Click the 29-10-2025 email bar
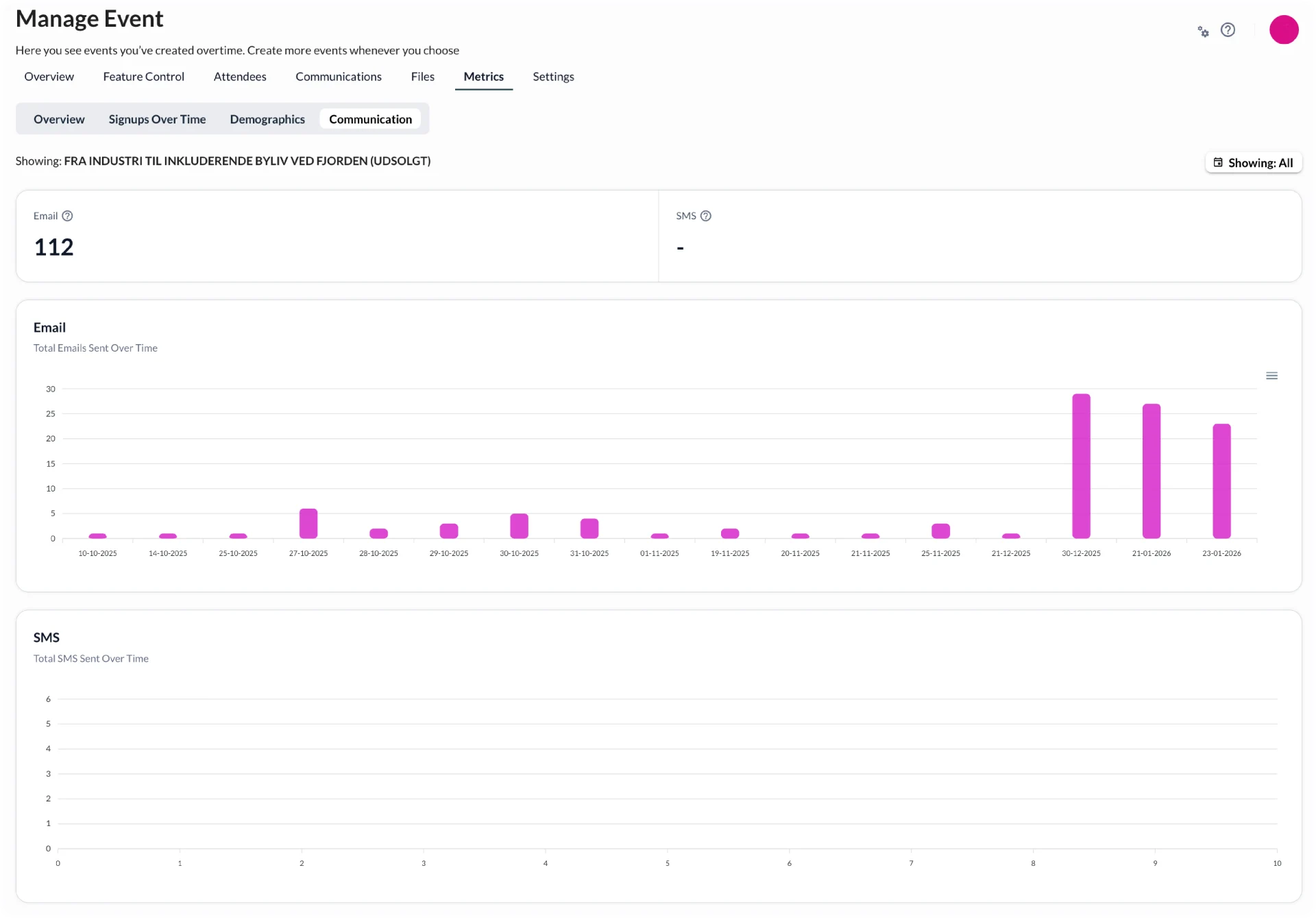Screen dimensions: 1316x918 click(x=449, y=531)
